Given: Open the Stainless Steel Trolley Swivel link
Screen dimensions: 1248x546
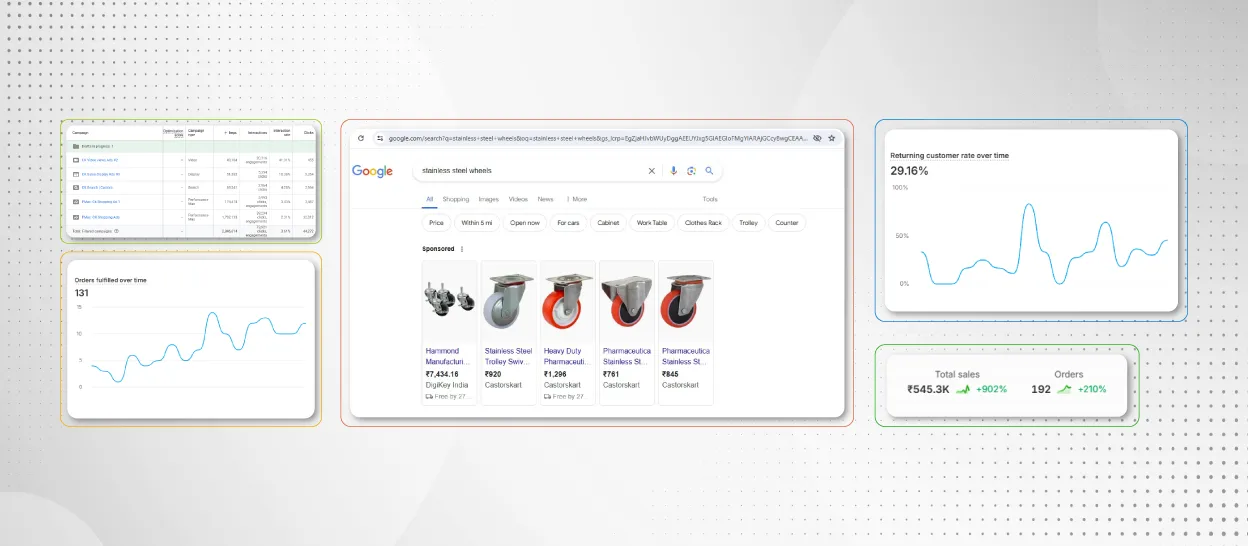Looking at the screenshot, I should 510,356.
